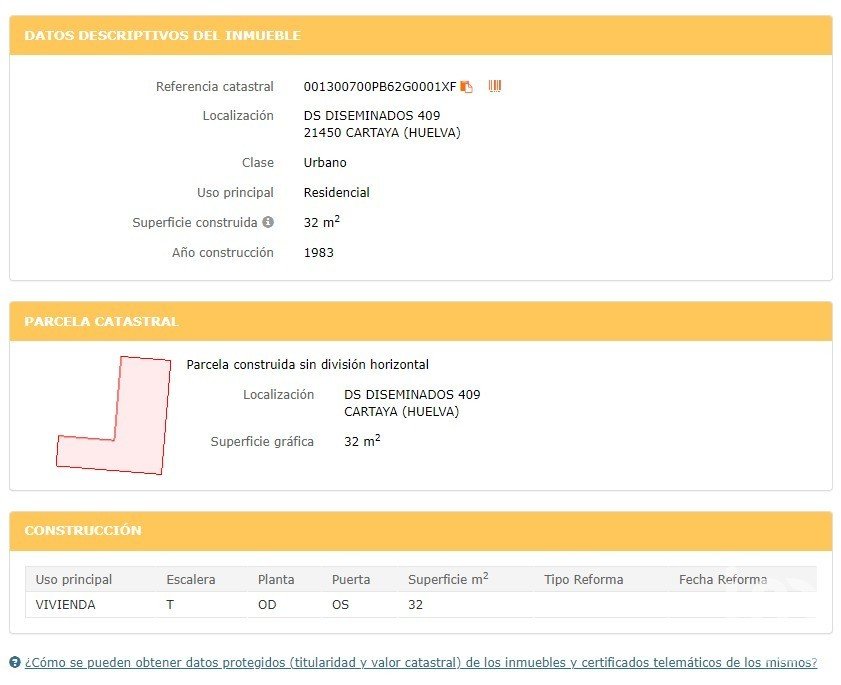Copy the cadastral reference with the clipboard icon
The width and height of the screenshot is (841, 685).
467,87
